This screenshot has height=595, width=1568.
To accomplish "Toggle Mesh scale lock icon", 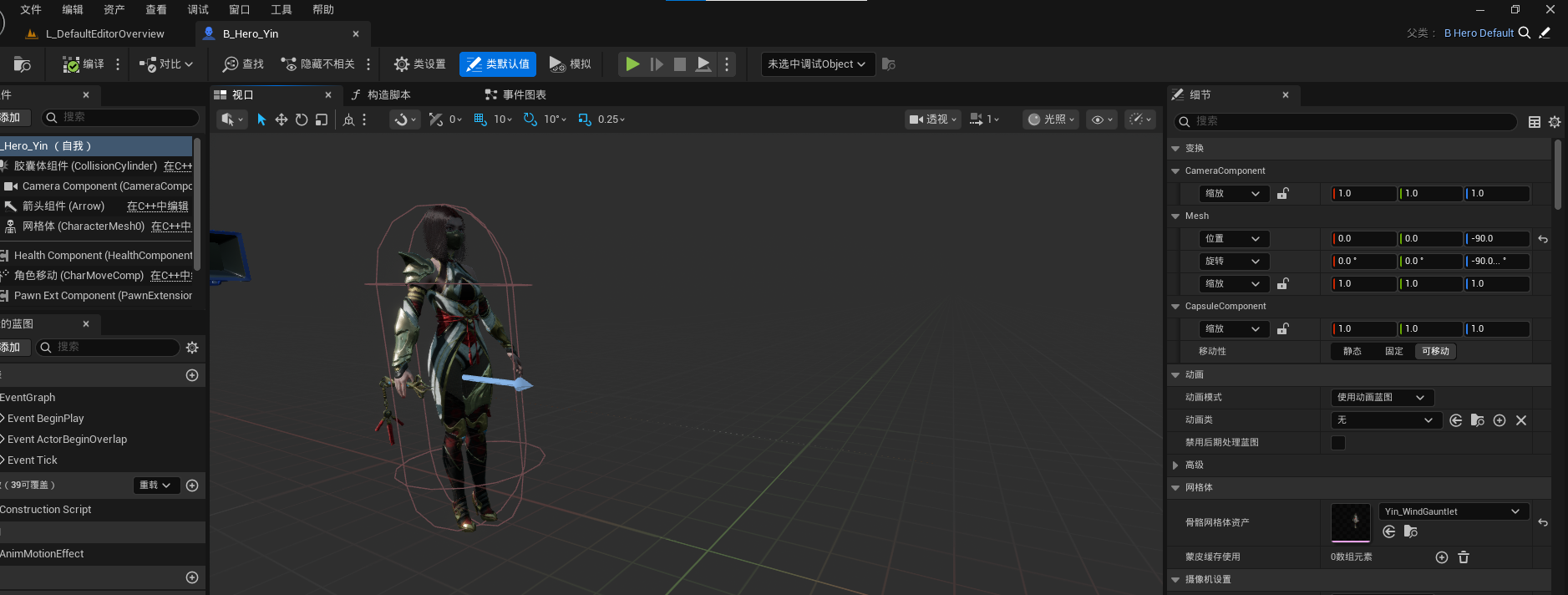I will point(1283,283).
